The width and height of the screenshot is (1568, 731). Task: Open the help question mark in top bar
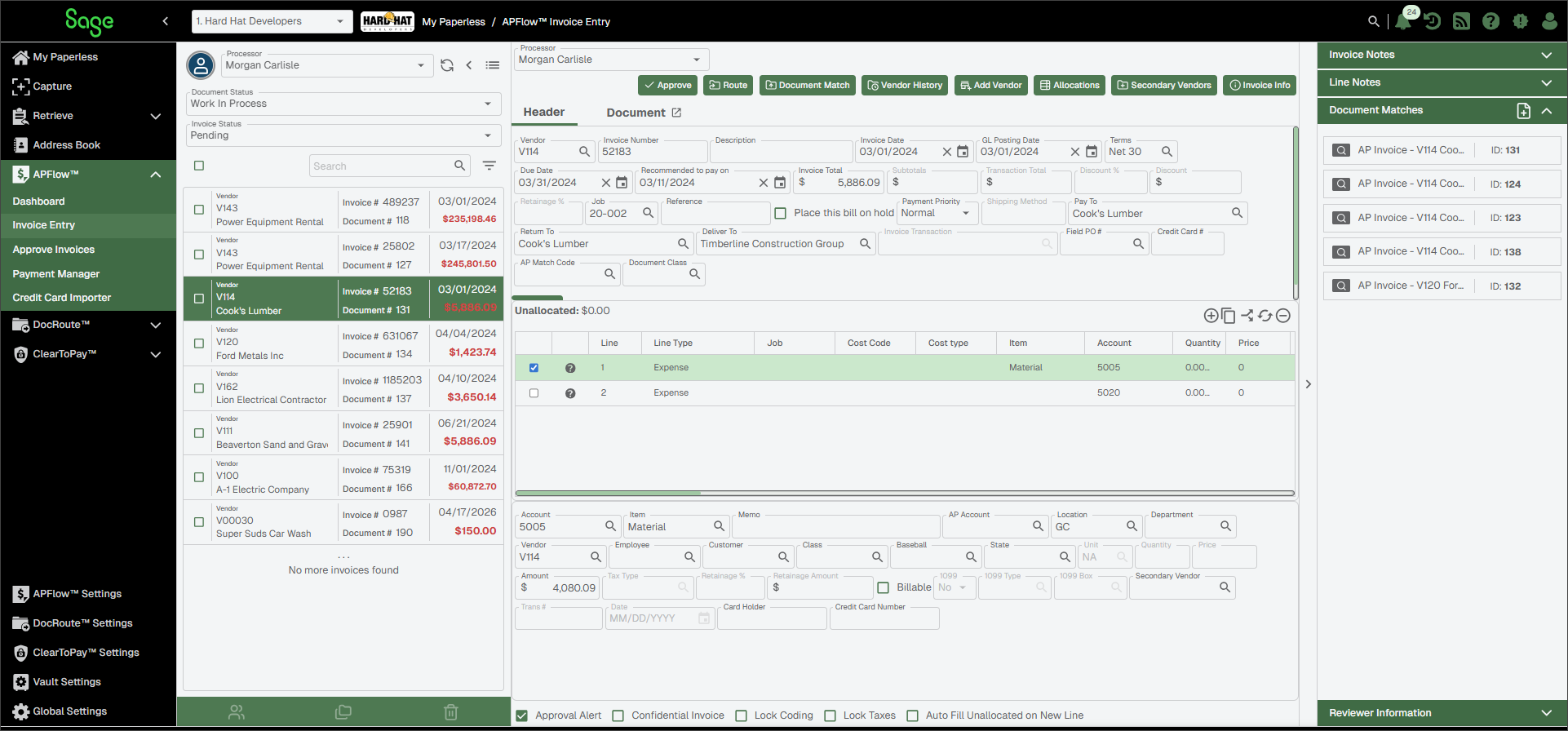point(1490,21)
